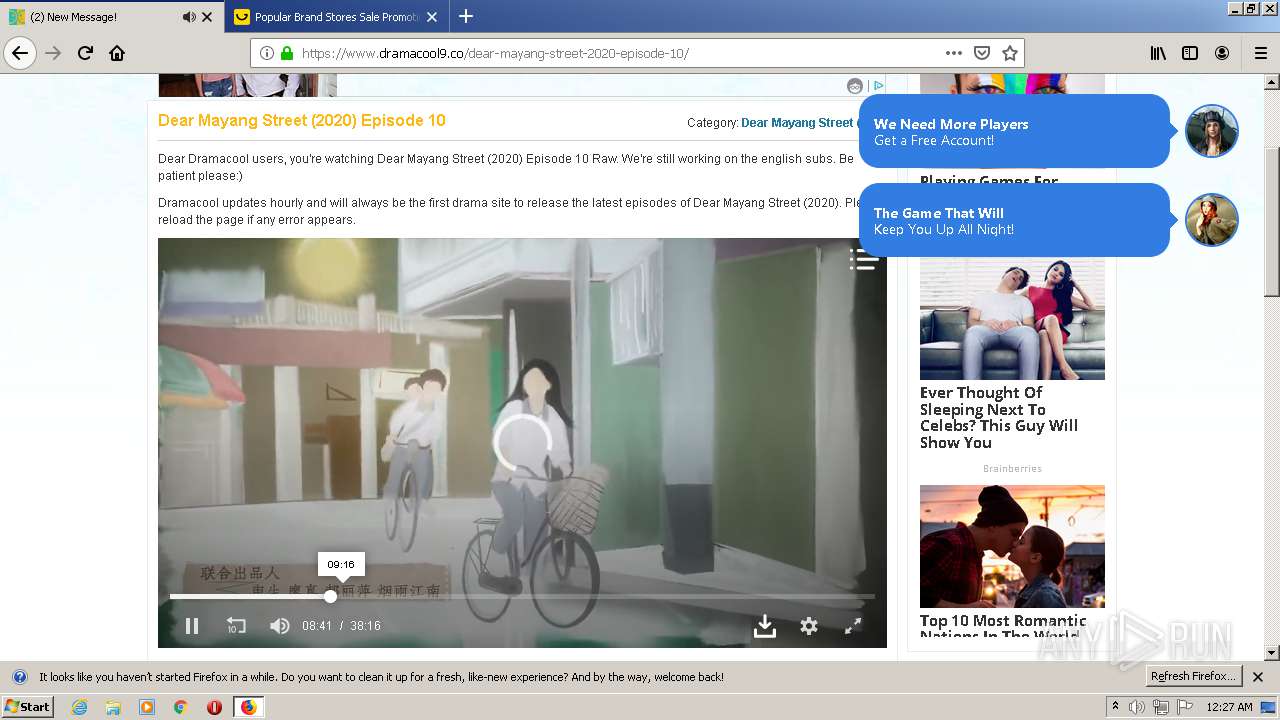Viewport: 1280px width, 720px height.
Task: Open Dear Mayang Street category link
Action: [799, 123]
